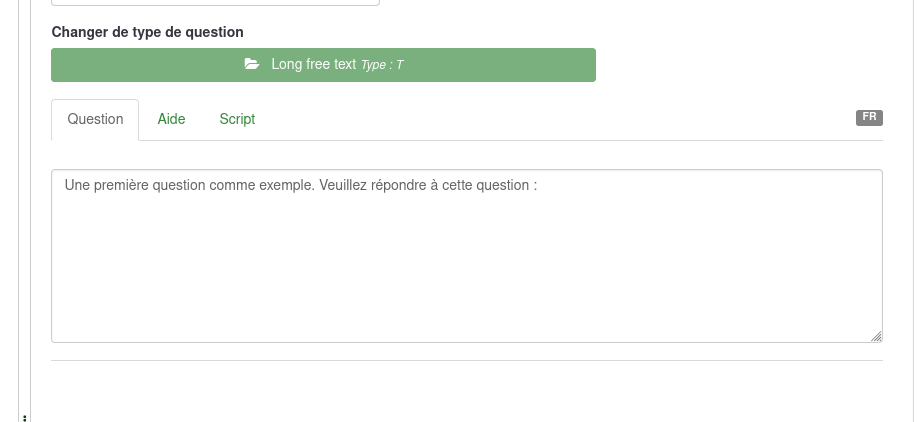The width and height of the screenshot is (919, 422).
Task: Select the Script tab
Action: [237, 119]
